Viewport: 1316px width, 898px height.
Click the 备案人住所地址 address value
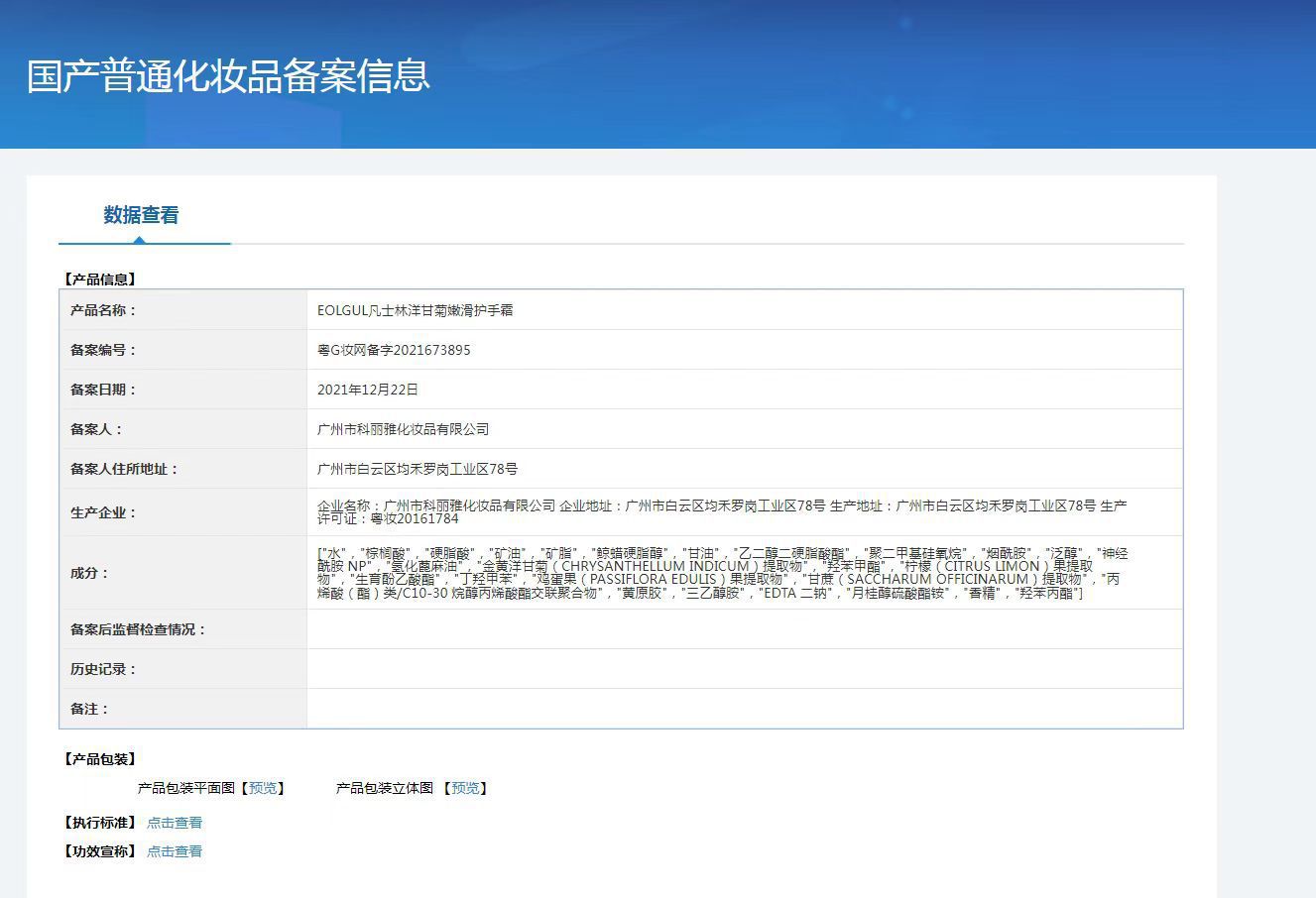click(x=418, y=469)
